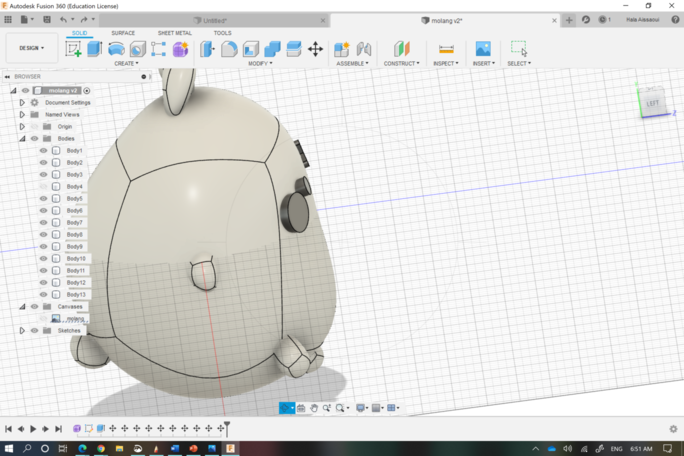Select the Create Sketch tool
The height and width of the screenshot is (456, 684).
(x=73, y=48)
